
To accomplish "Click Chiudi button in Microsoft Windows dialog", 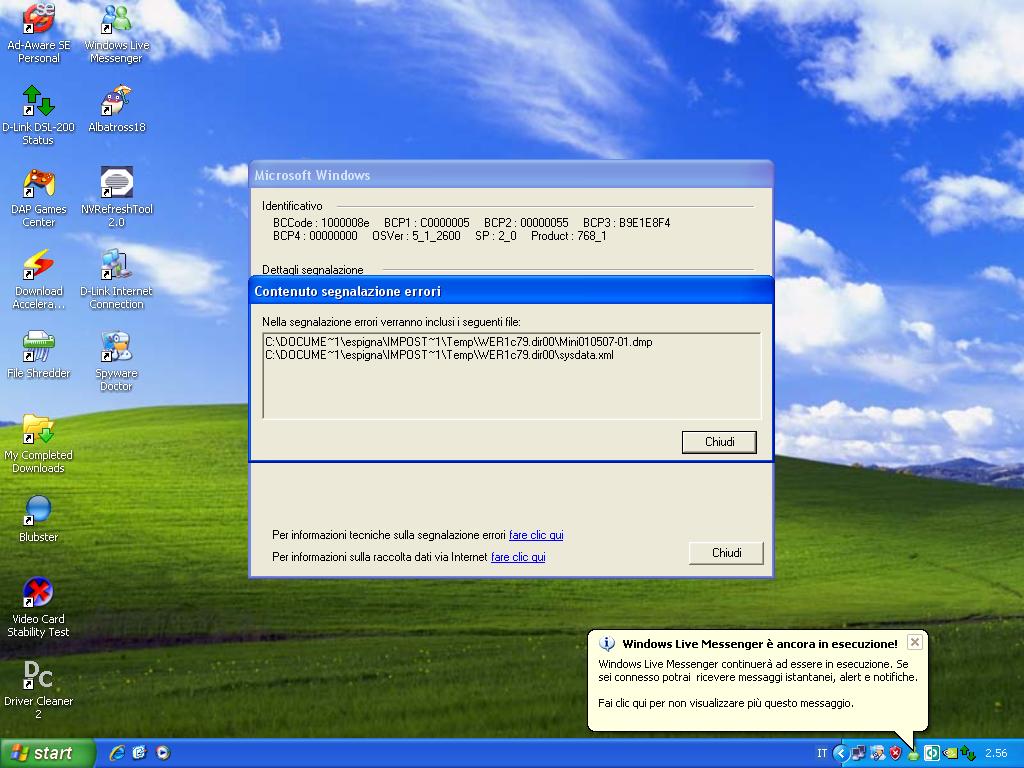I will coord(726,553).
